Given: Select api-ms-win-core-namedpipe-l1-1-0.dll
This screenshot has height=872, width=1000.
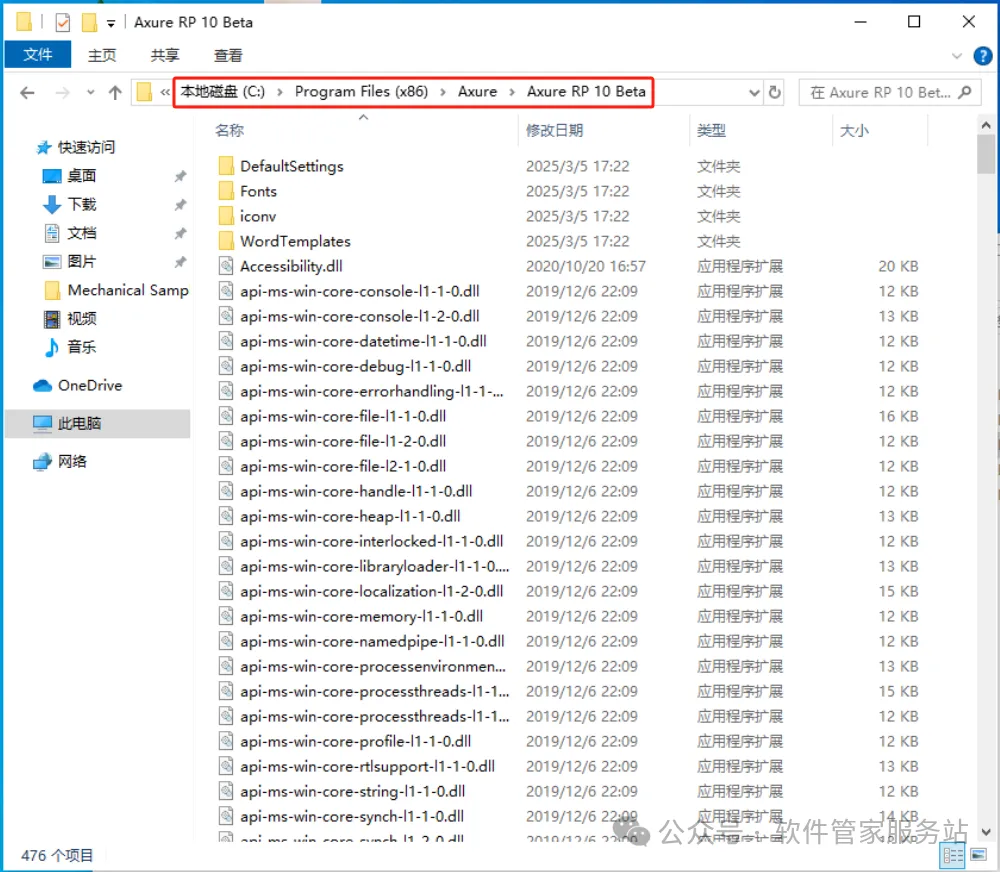Looking at the screenshot, I should click(372, 641).
